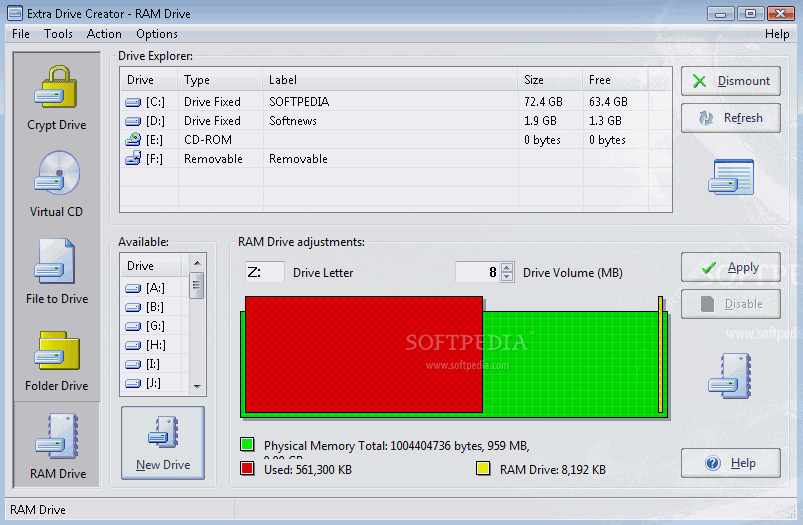This screenshot has height=525, width=803.
Task: Click the Used: 561,300 KB text
Action: point(308,470)
